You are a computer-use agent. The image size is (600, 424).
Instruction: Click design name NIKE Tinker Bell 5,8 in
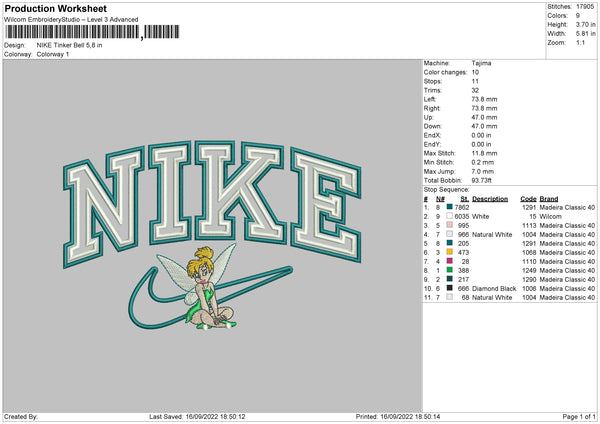(x=69, y=45)
